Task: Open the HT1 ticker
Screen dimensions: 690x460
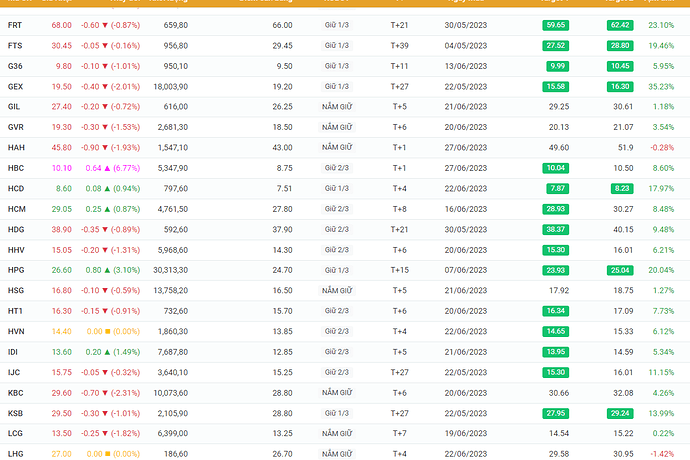Action: [x=15, y=311]
